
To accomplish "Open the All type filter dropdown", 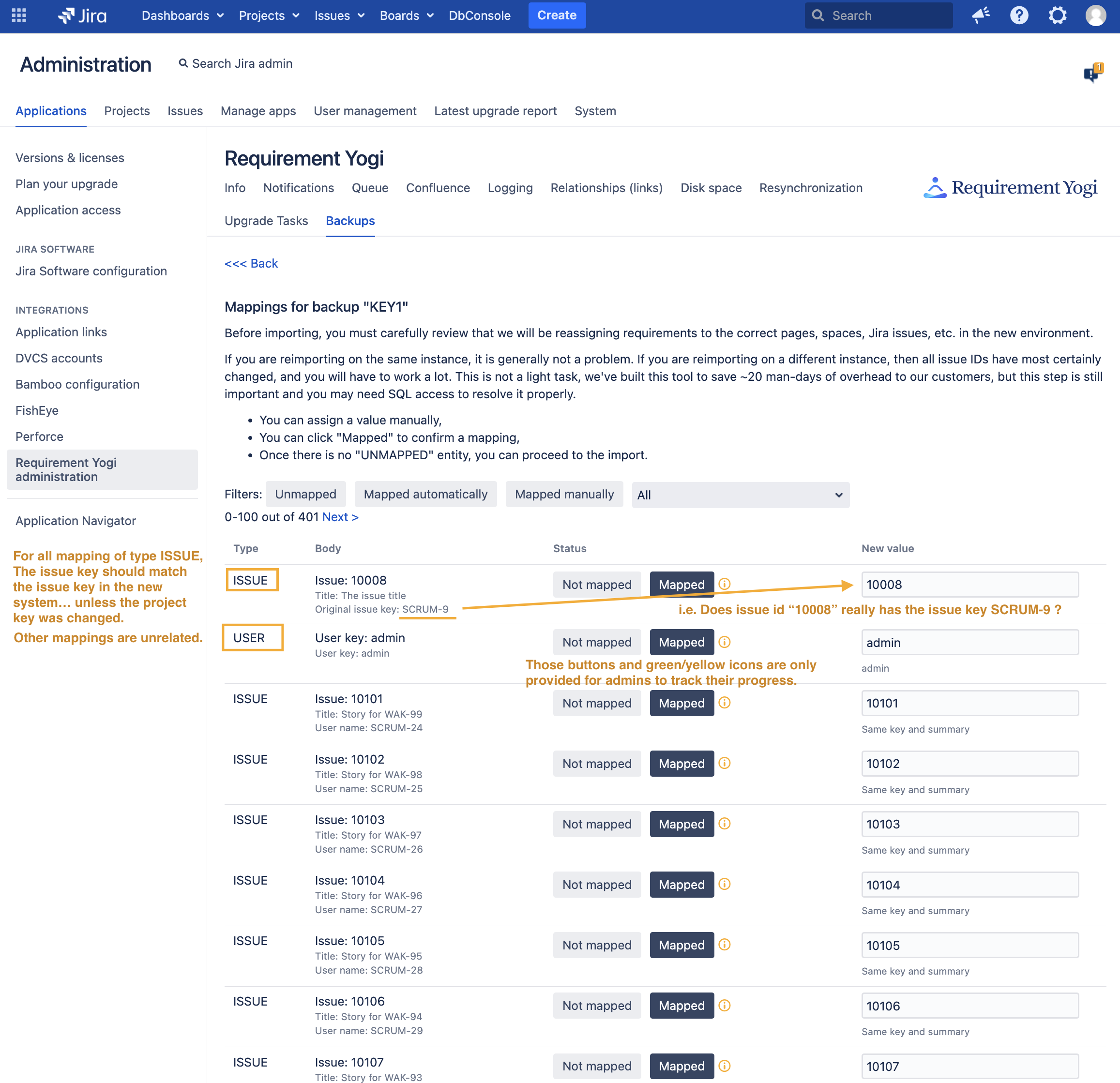I will (x=740, y=495).
